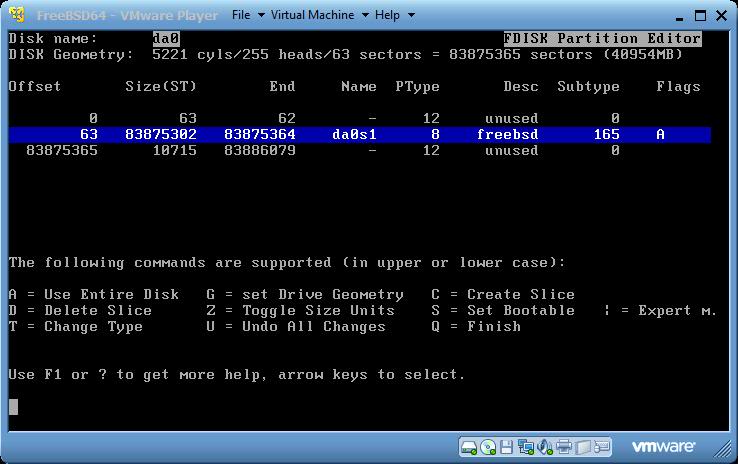Click the 'Q = Finish' command
The height and width of the screenshot is (464, 738).
click(x=476, y=327)
